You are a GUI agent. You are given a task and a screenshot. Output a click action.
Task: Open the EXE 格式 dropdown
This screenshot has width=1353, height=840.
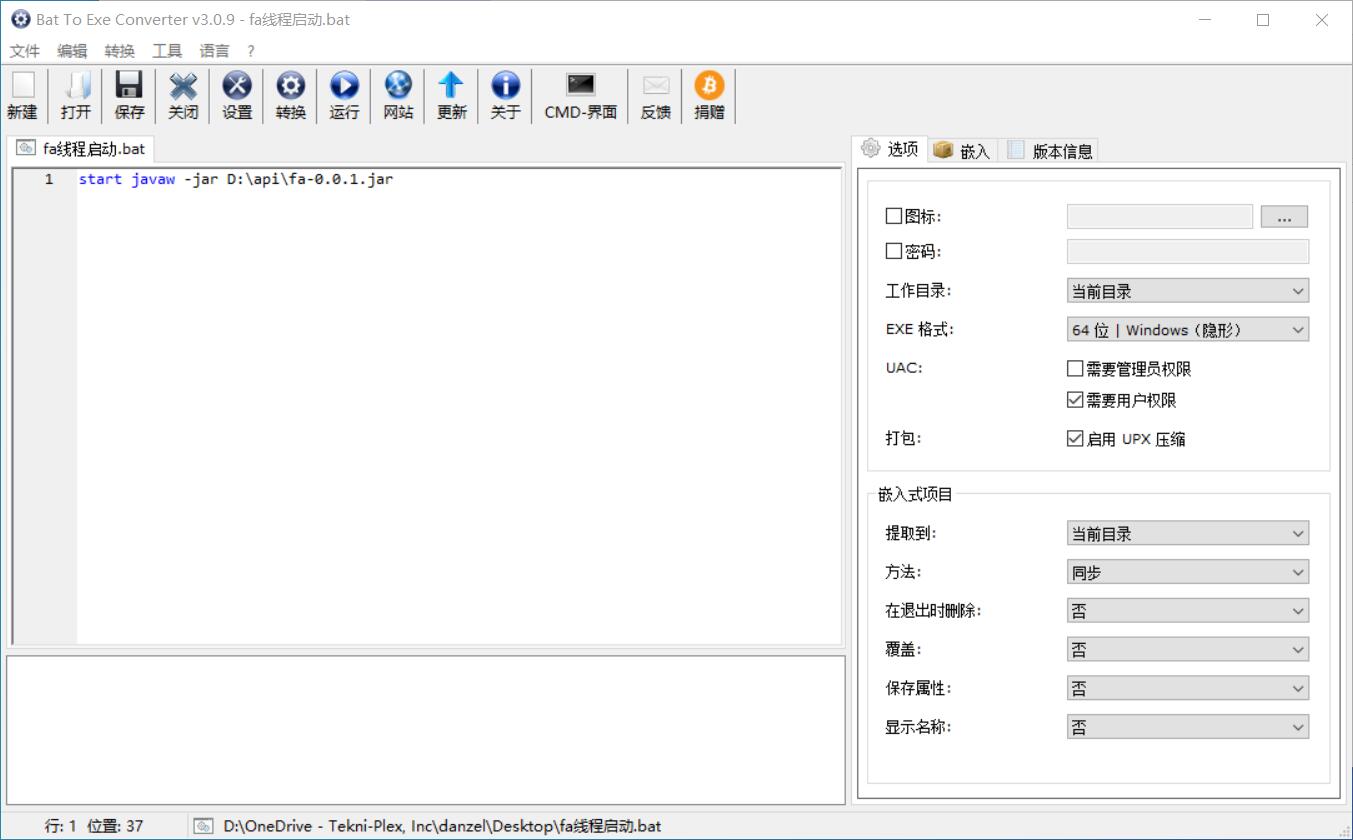[x=1188, y=330]
